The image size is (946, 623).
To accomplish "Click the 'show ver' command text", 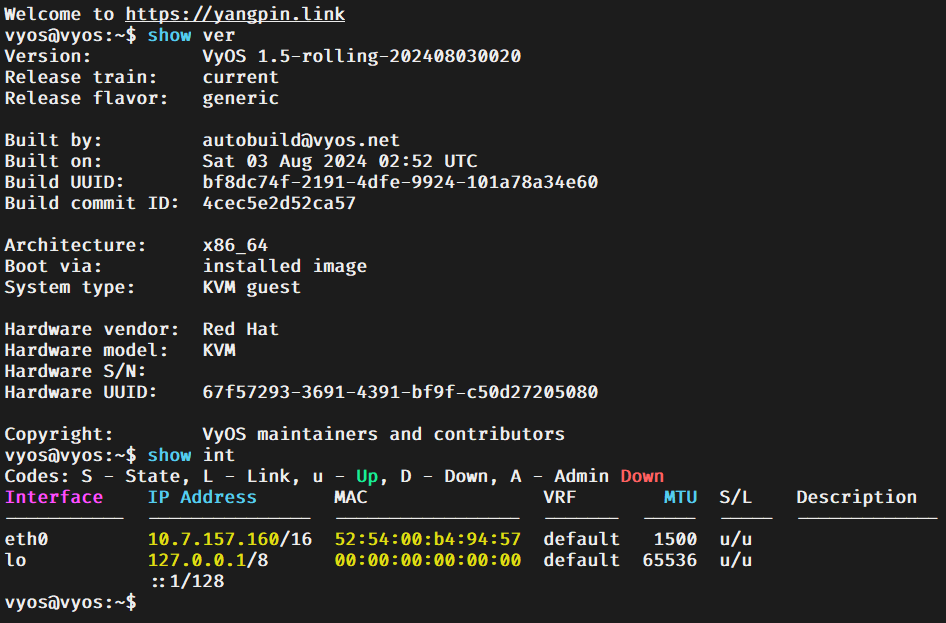I will (191, 35).
